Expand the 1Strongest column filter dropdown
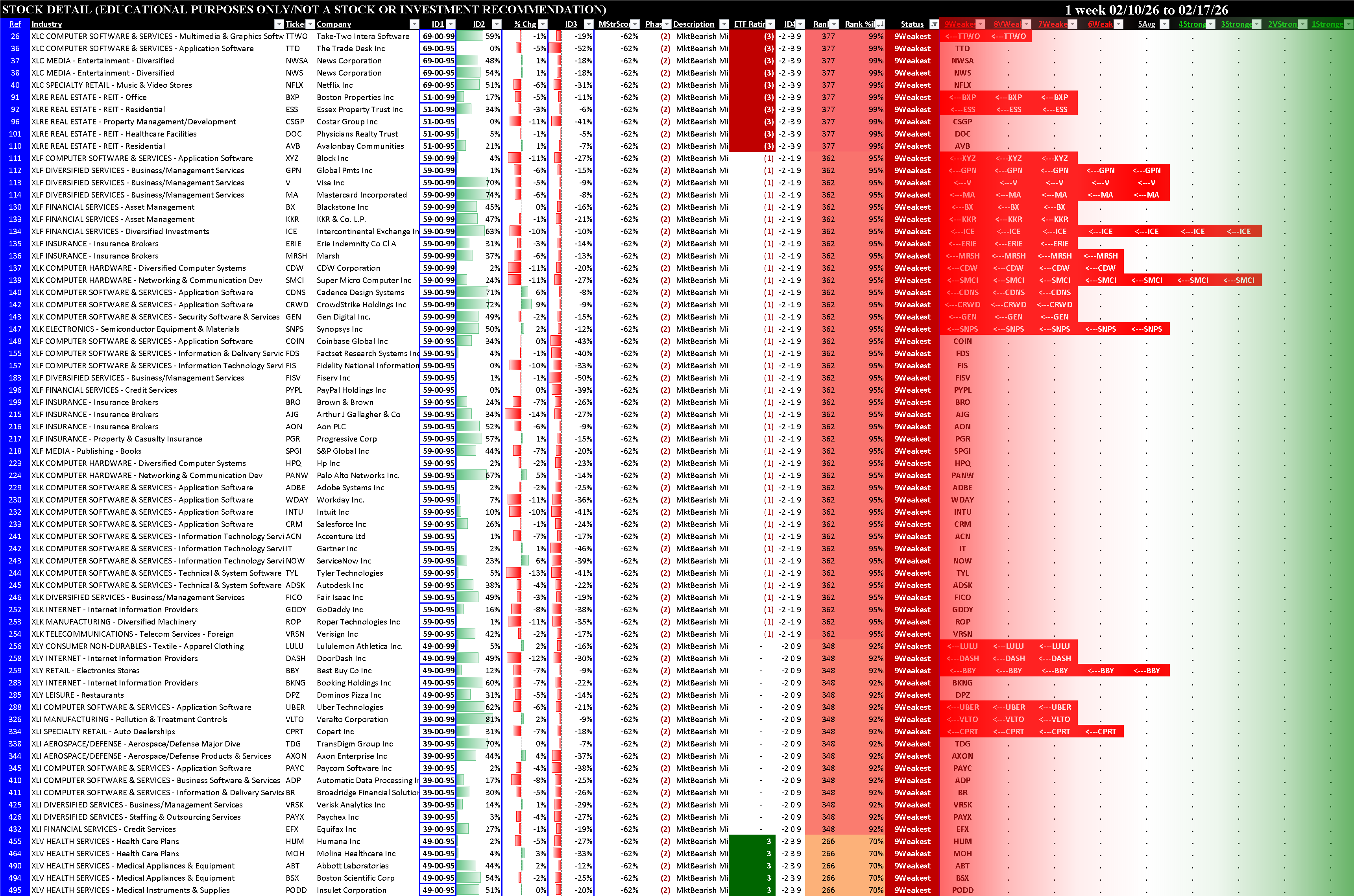 click(x=1348, y=24)
